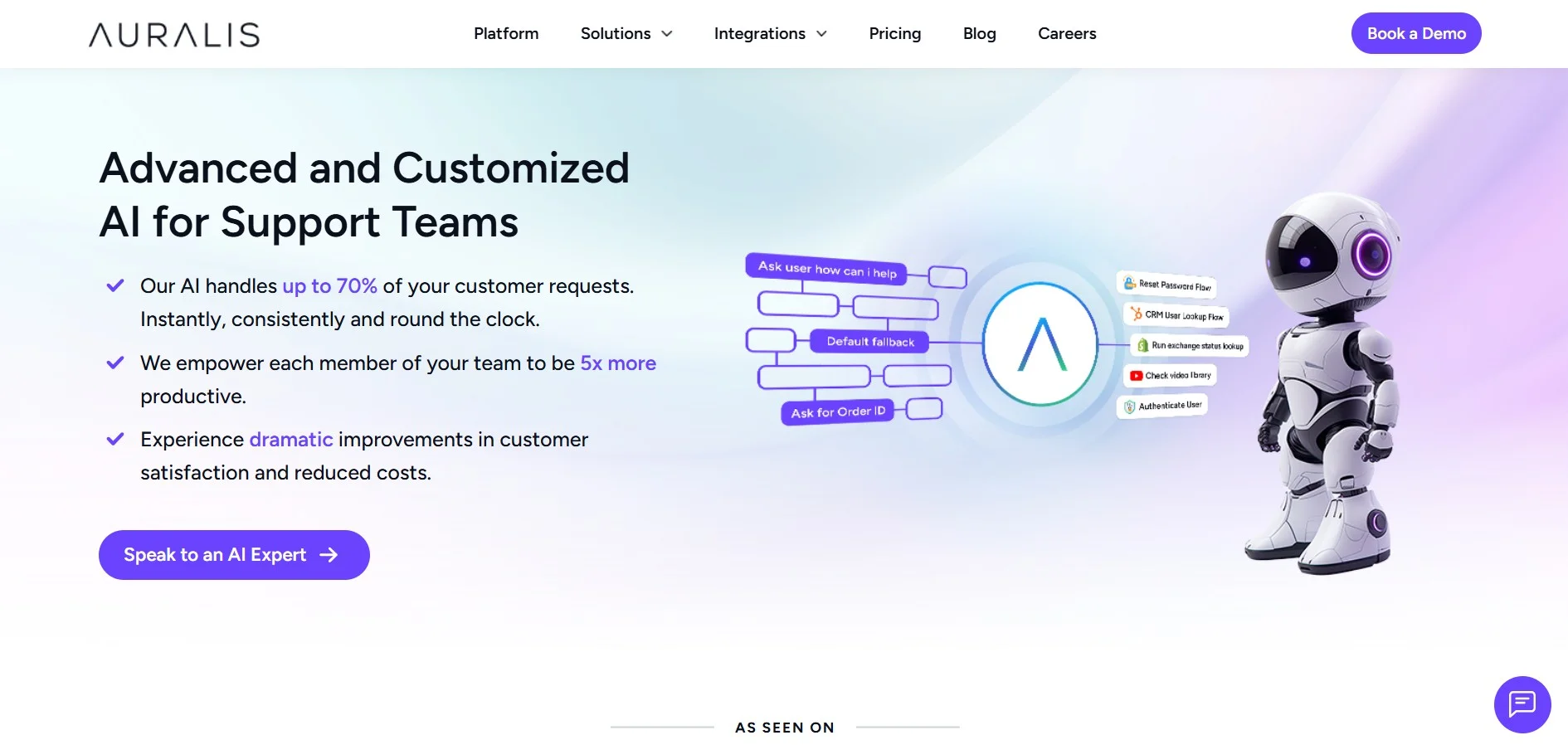Click the 'Check video library' label

1178,375
